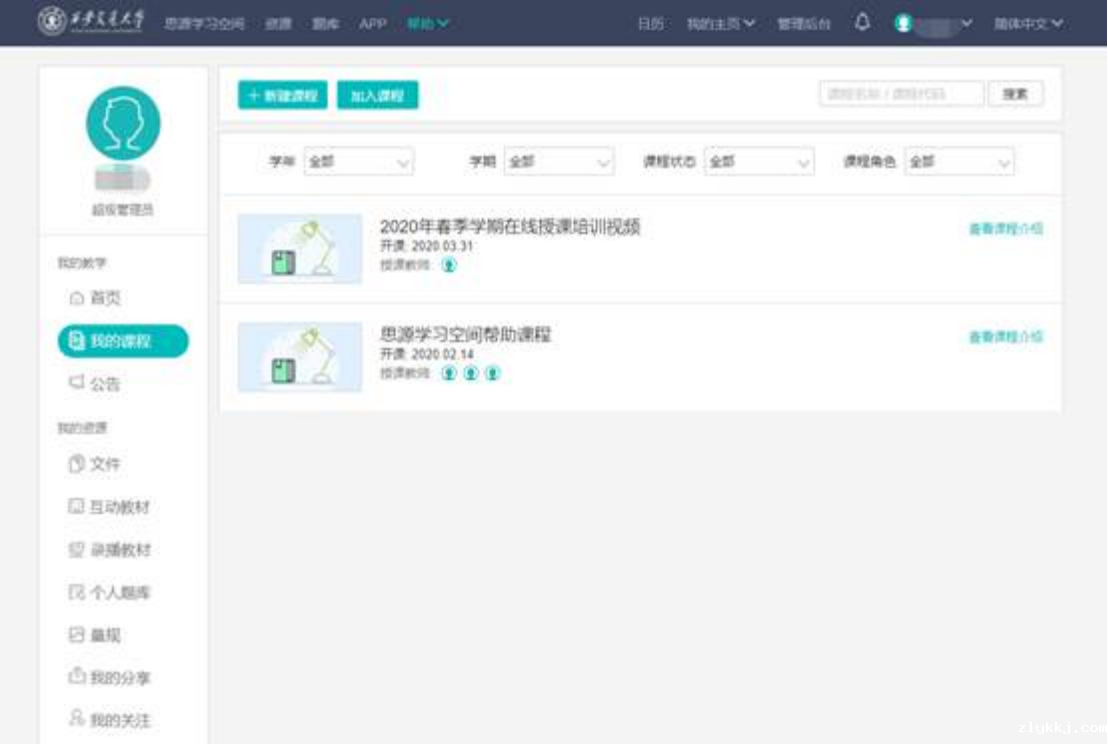The width and height of the screenshot is (1108, 744).
Task: Open the 帮助 menu in top navigation
Action: click(427, 24)
